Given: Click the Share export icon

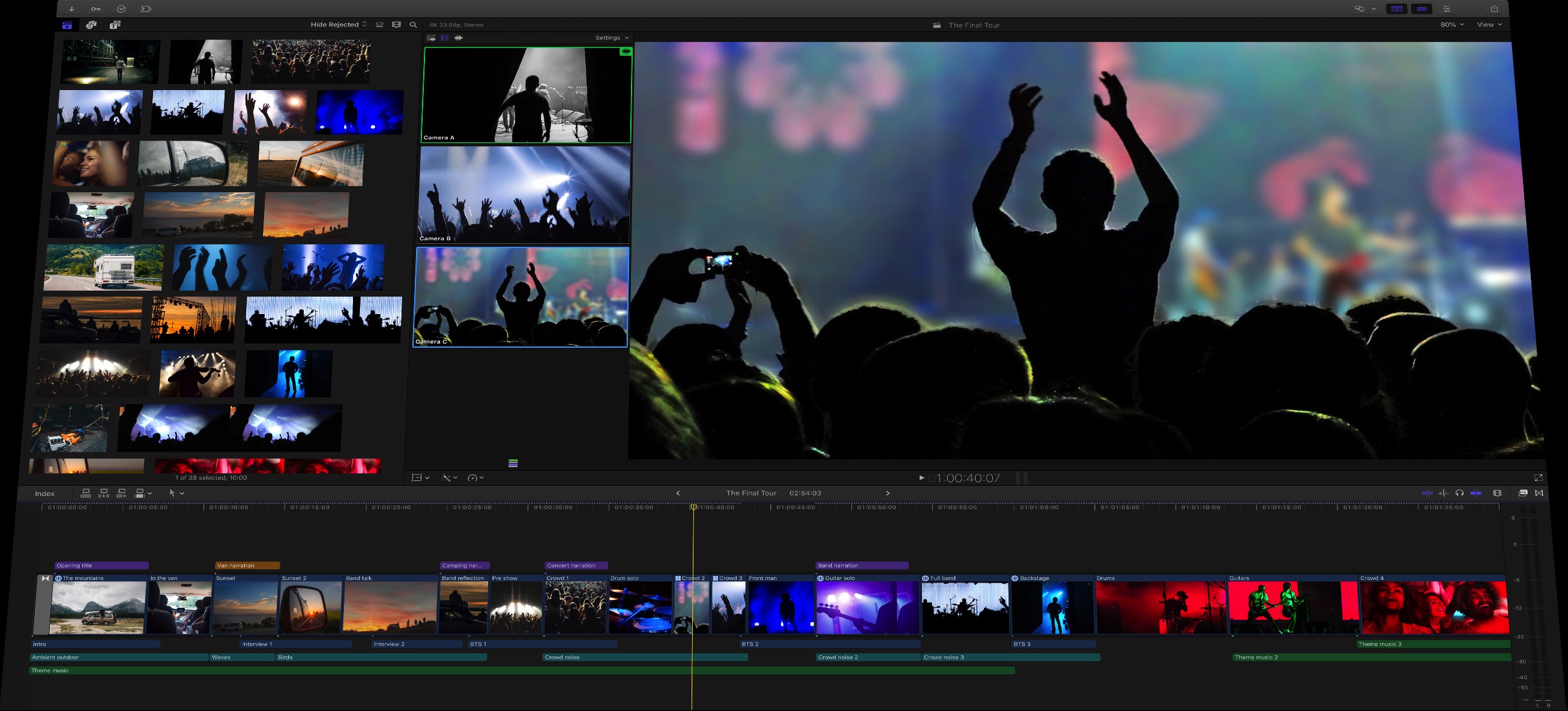Looking at the screenshot, I should click(1494, 9).
